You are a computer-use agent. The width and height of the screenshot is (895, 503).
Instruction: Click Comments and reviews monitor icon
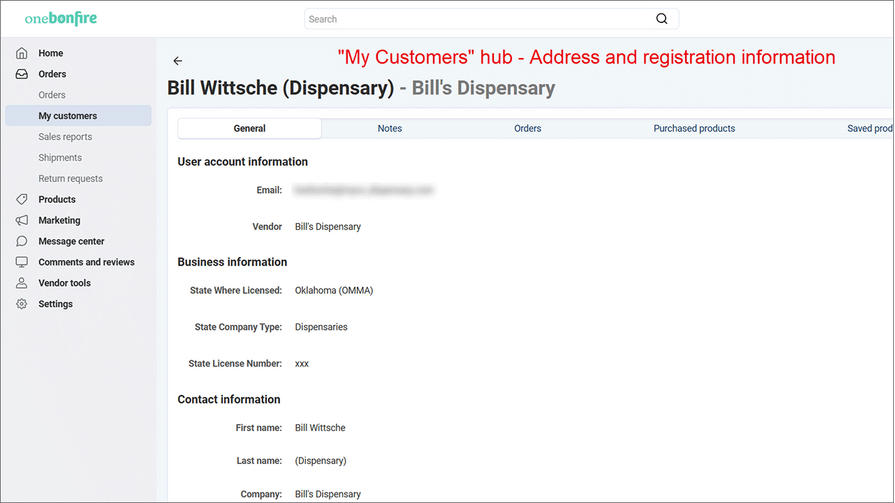pos(22,262)
